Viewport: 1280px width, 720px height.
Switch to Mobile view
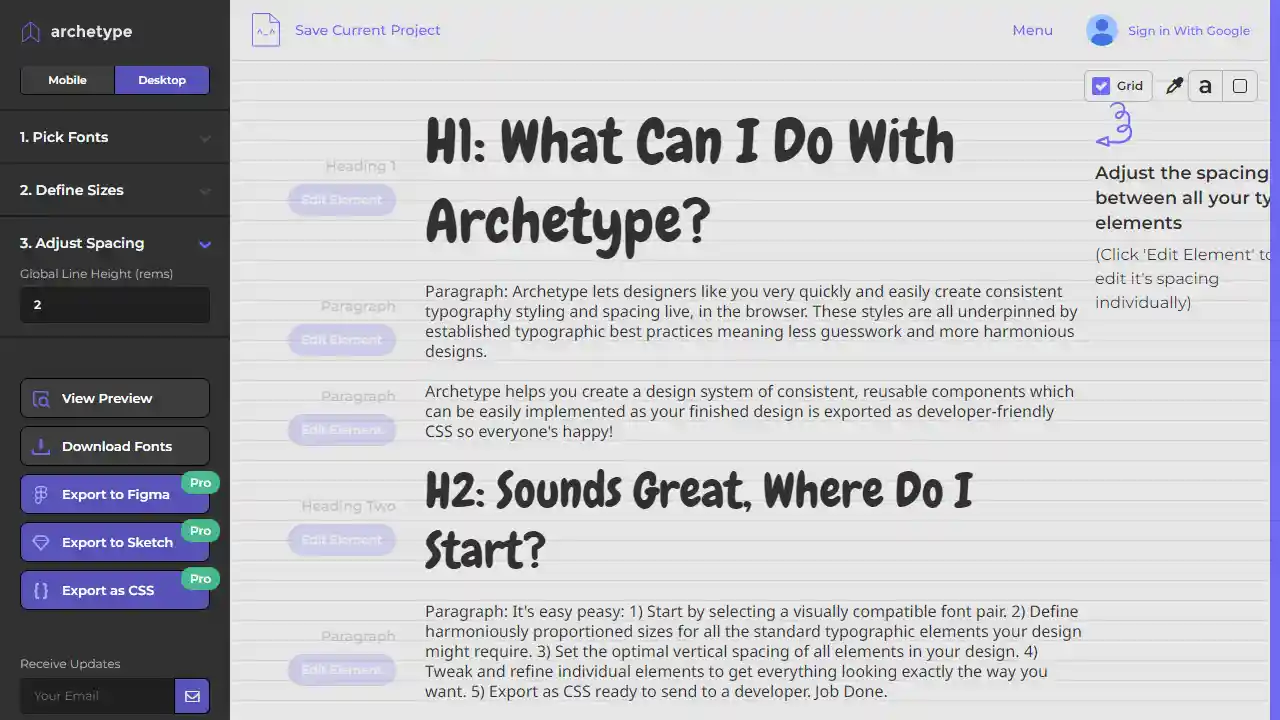pos(67,80)
